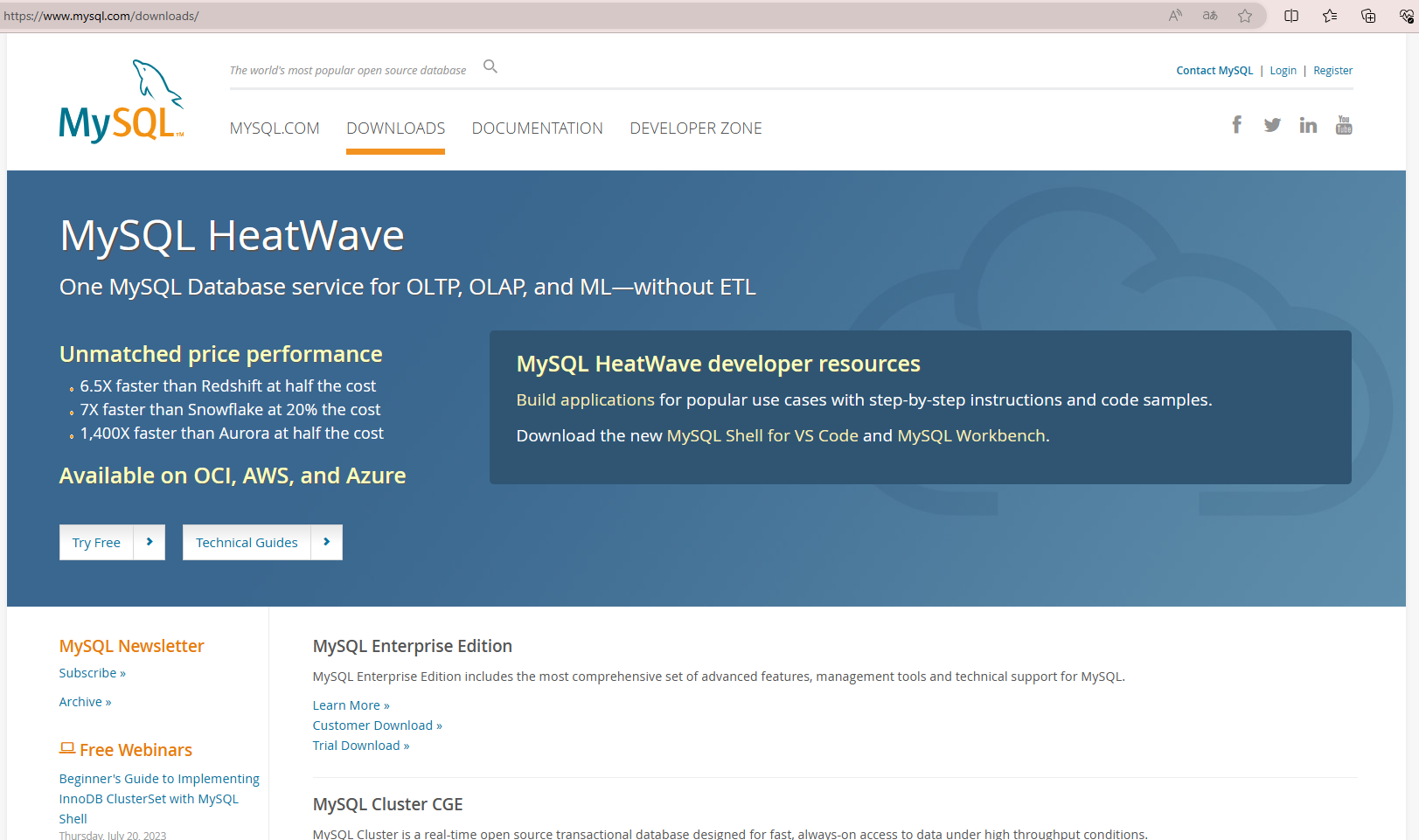1419x840 pixels.
Task: Click the MySQL HeatWave heading
Action: tap(232, 235)
